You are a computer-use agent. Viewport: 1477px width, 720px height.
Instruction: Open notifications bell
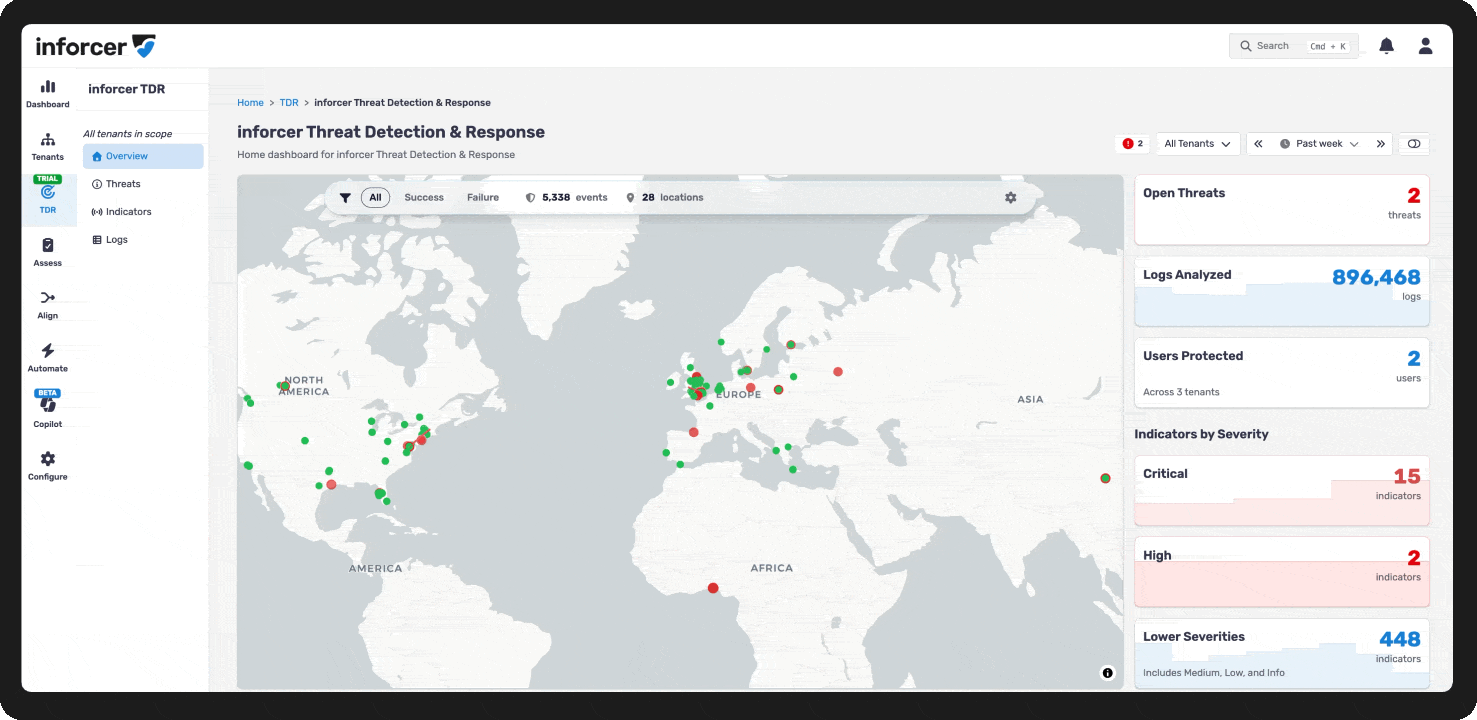[x=1386, y=46]
